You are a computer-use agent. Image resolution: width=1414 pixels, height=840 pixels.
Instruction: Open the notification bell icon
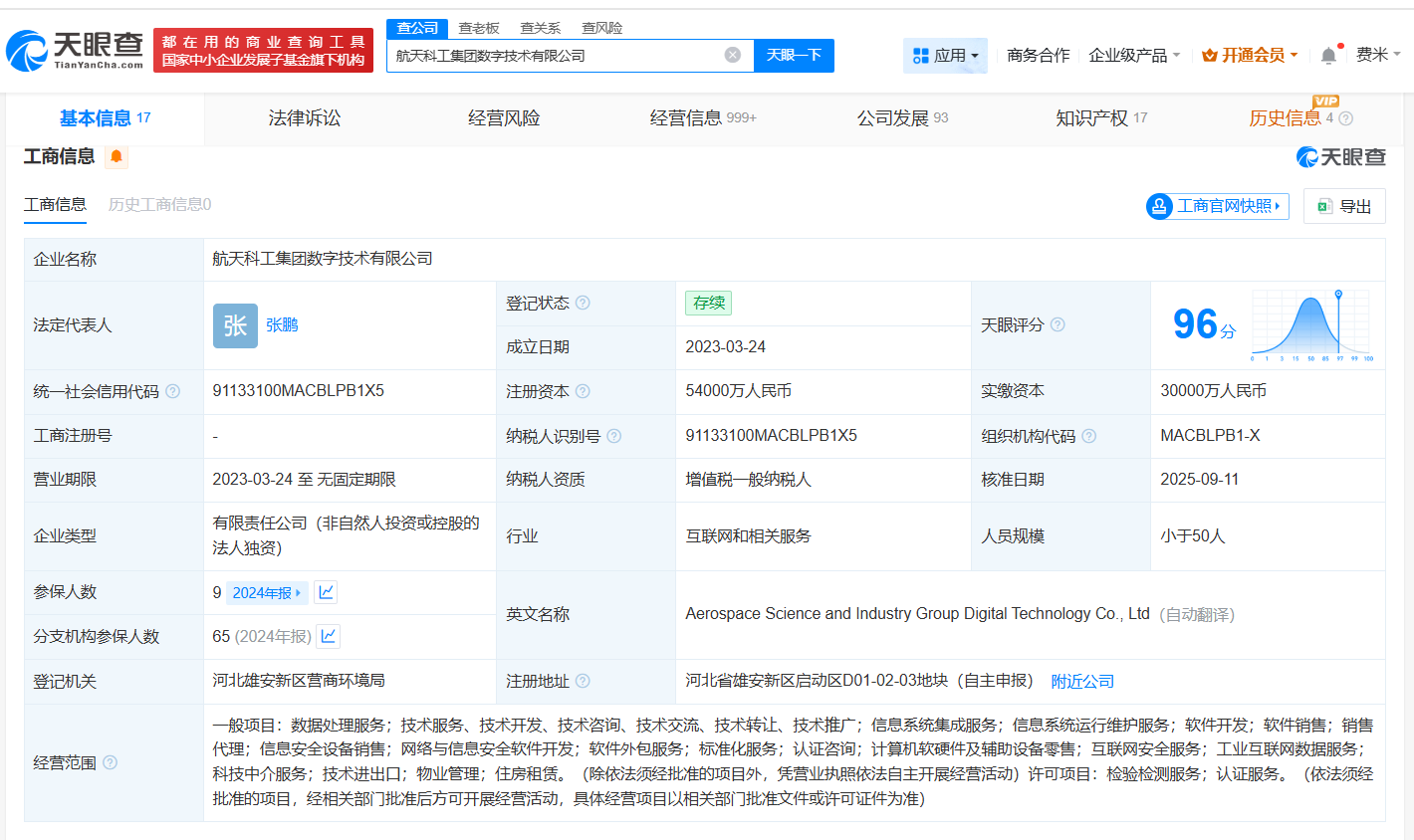(x=1327, y=56)
